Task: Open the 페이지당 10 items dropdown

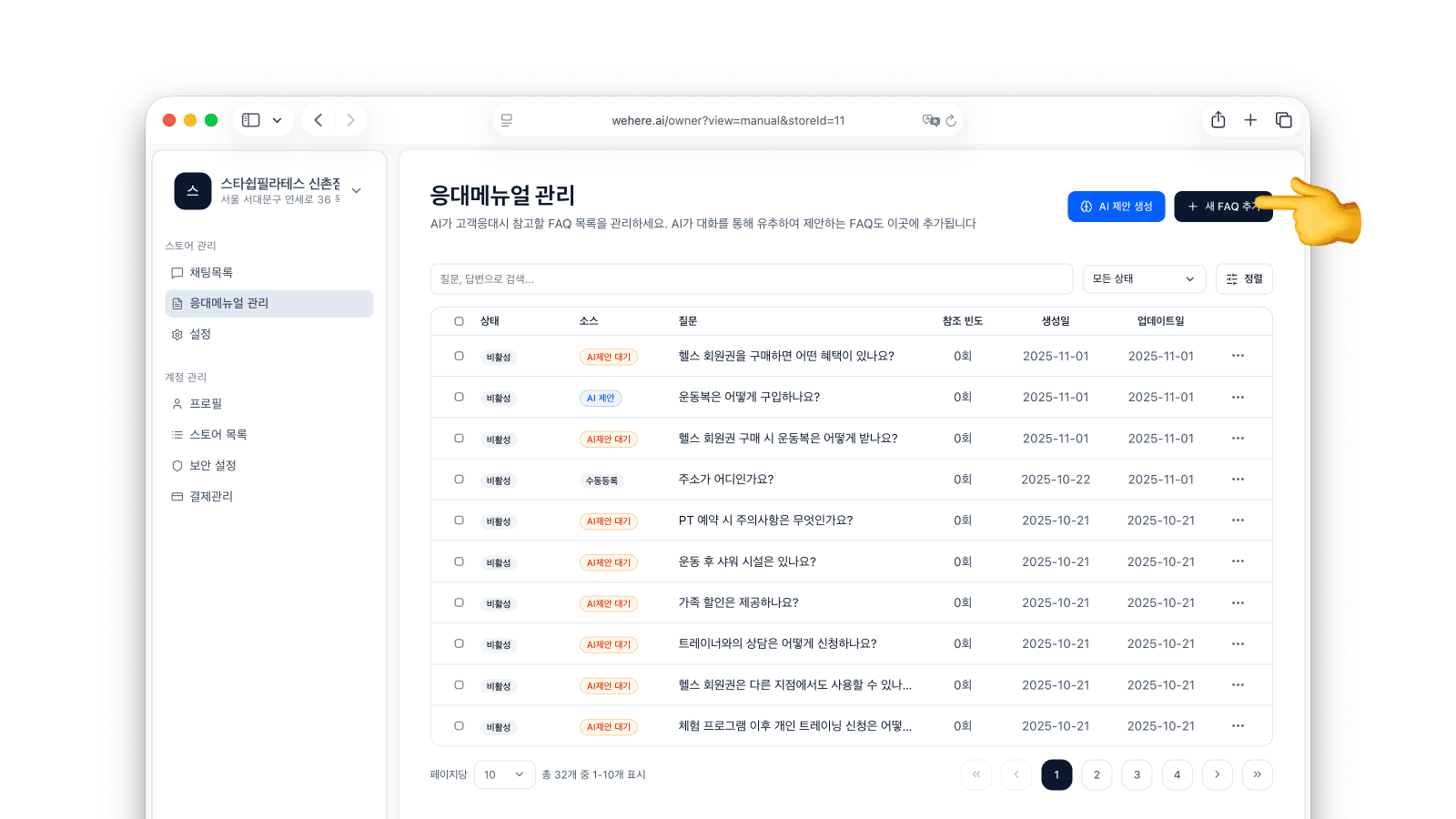Action: [504, 774]
